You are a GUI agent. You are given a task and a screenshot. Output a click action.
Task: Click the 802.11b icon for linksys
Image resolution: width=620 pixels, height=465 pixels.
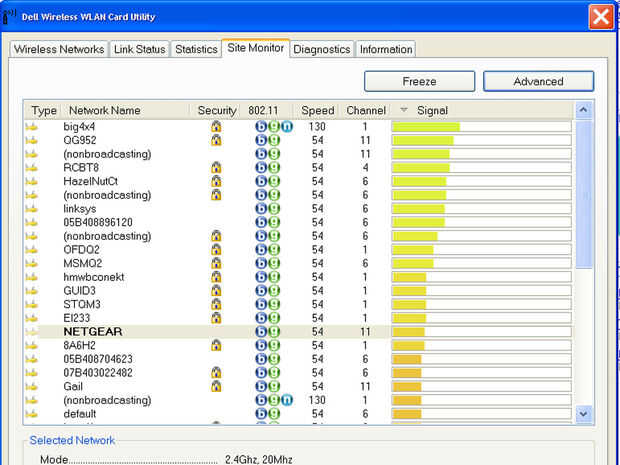261,208
